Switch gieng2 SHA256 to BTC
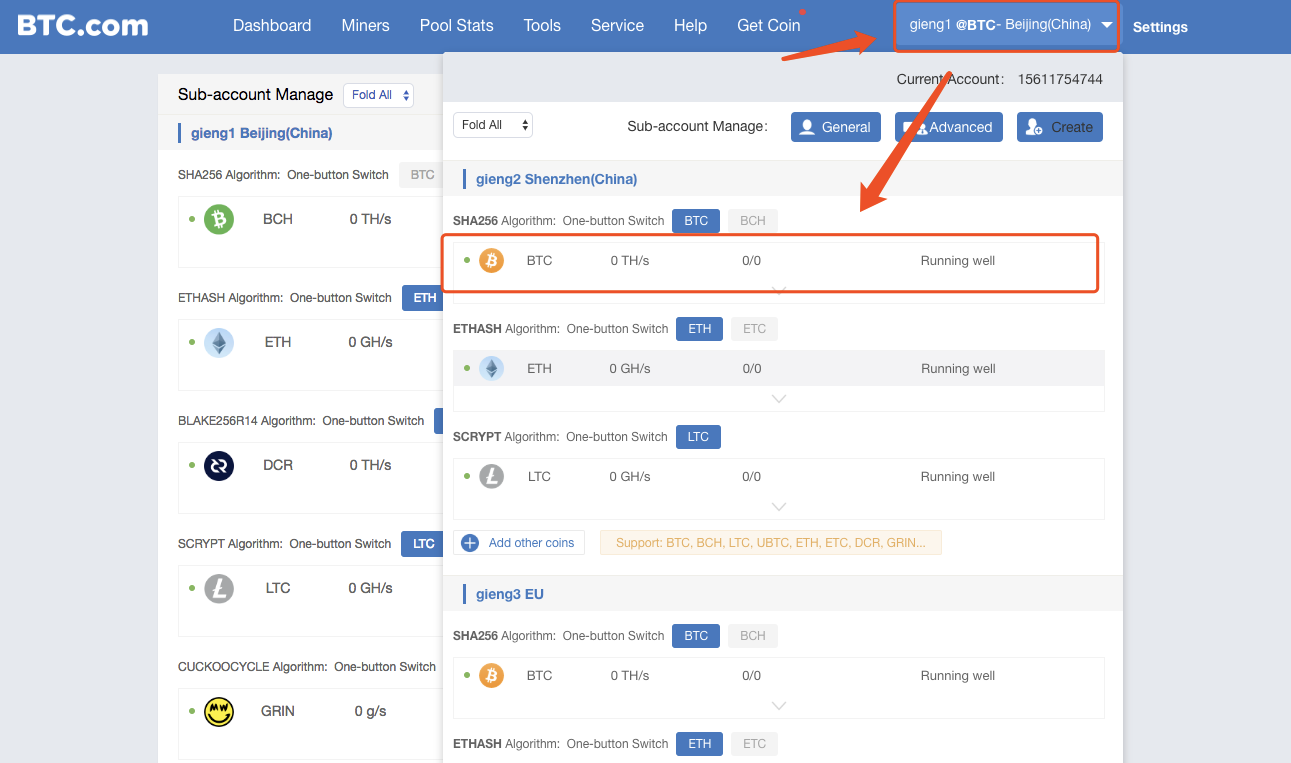1291x763 pixels. pos(696,221)
